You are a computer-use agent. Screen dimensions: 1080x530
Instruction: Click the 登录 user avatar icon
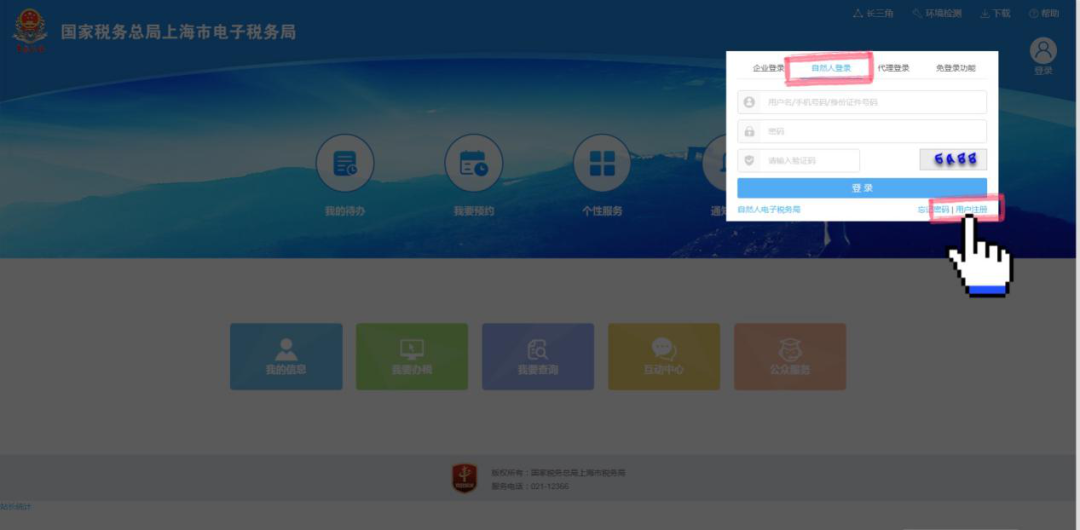coord(1043,51)
